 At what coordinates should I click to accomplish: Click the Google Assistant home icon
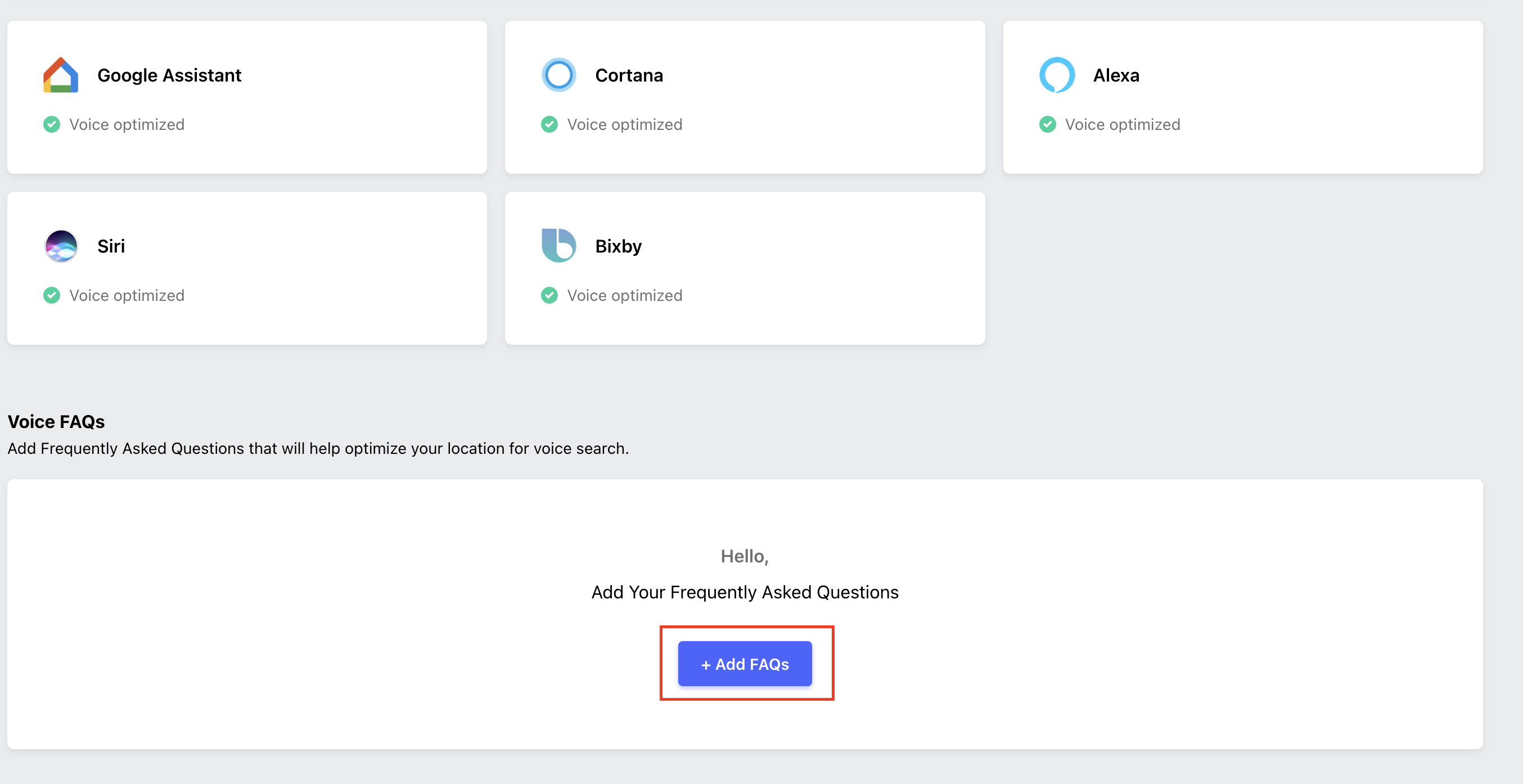(60, 75)
